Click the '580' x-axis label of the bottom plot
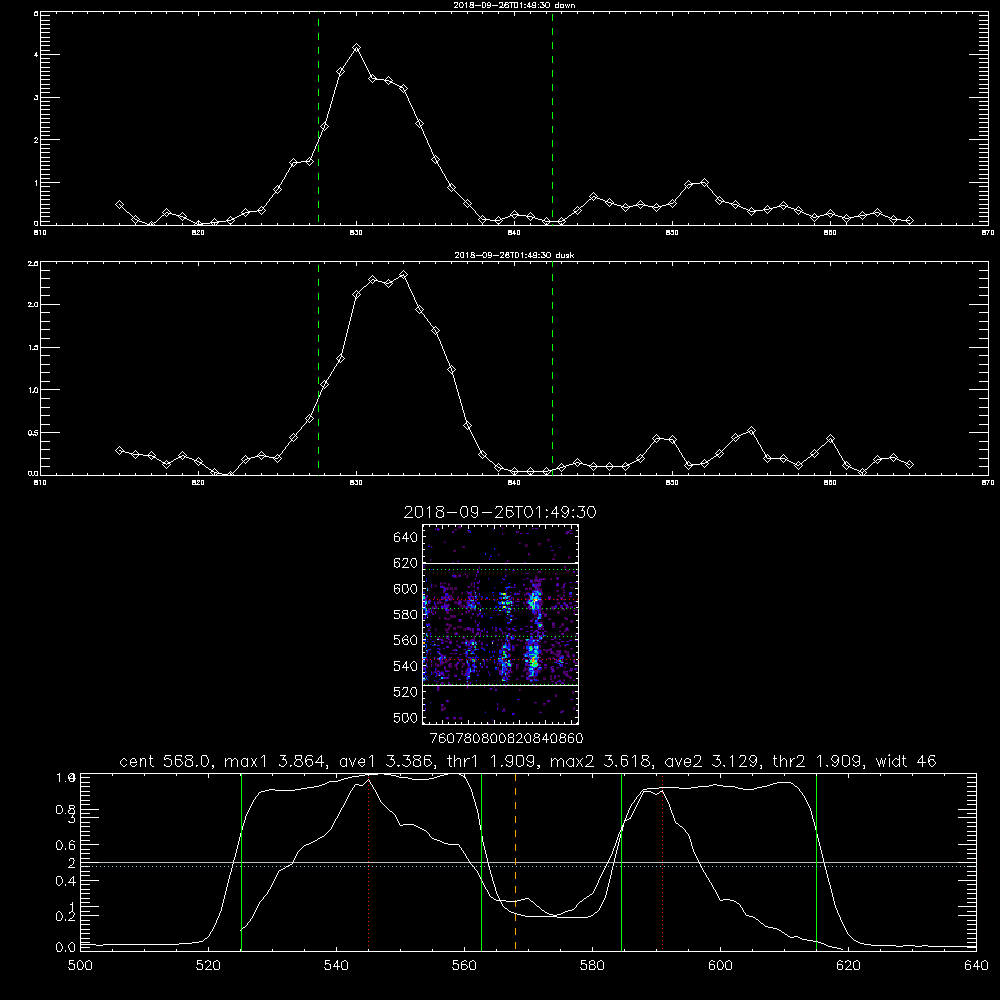The width and height of the screenshot is (1000, 1000). pos(592,966)
